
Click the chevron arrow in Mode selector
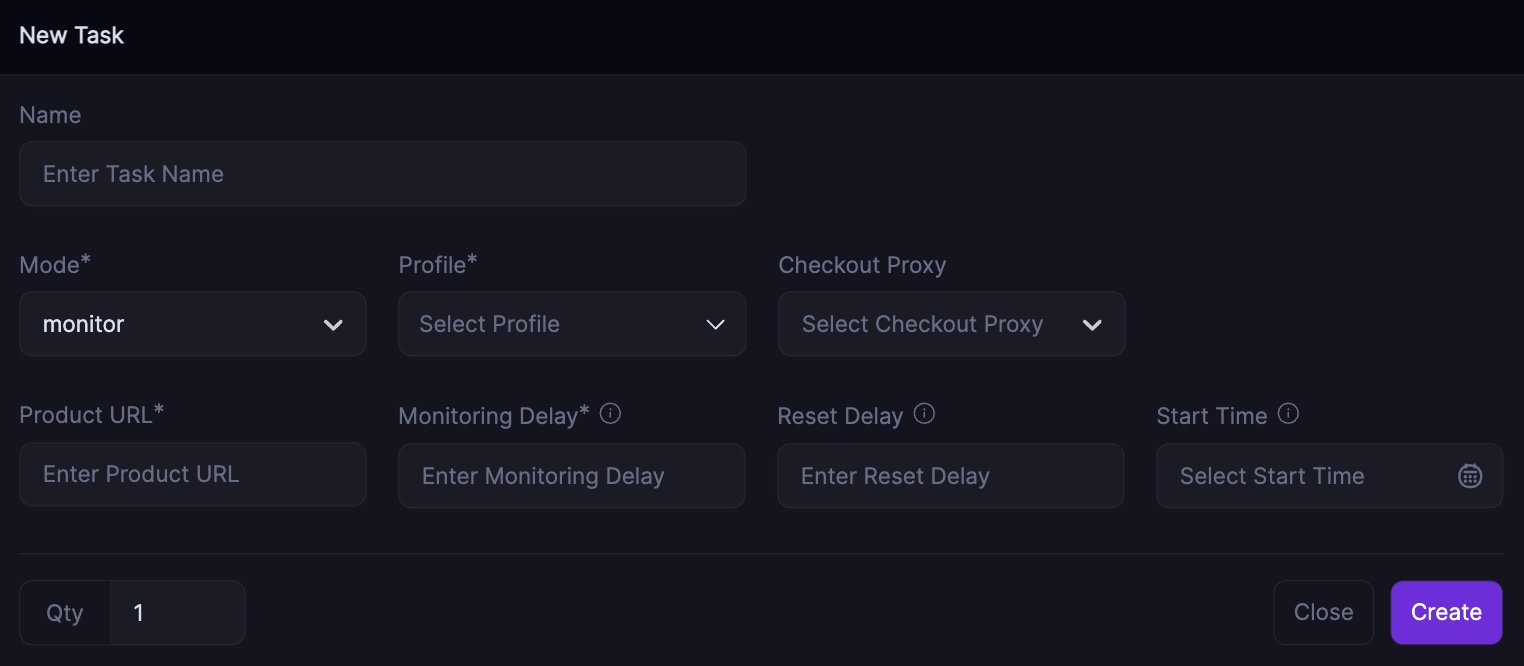click(x=334, y=325)
